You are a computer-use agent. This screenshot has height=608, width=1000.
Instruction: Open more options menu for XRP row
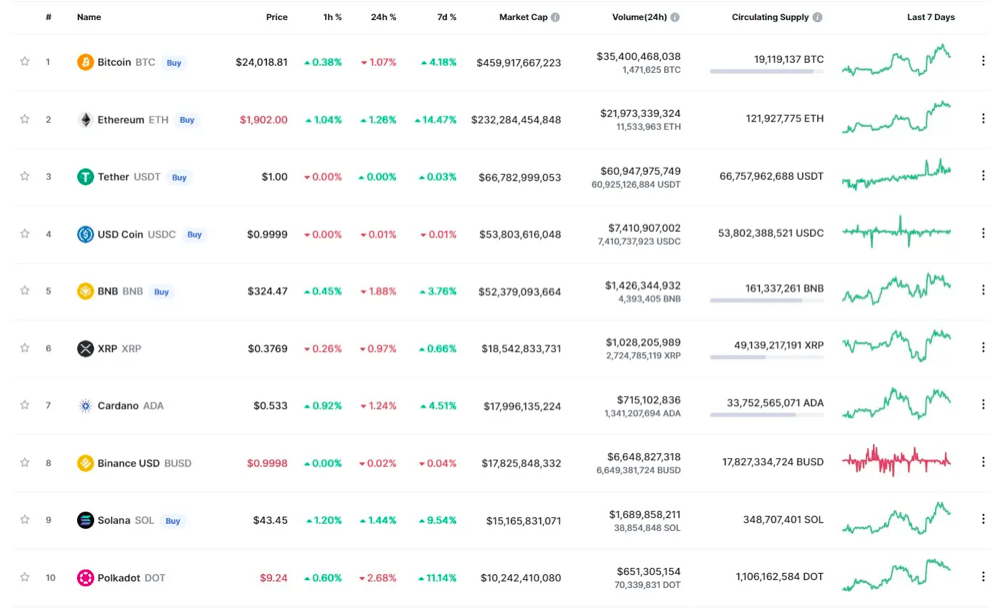983,347
